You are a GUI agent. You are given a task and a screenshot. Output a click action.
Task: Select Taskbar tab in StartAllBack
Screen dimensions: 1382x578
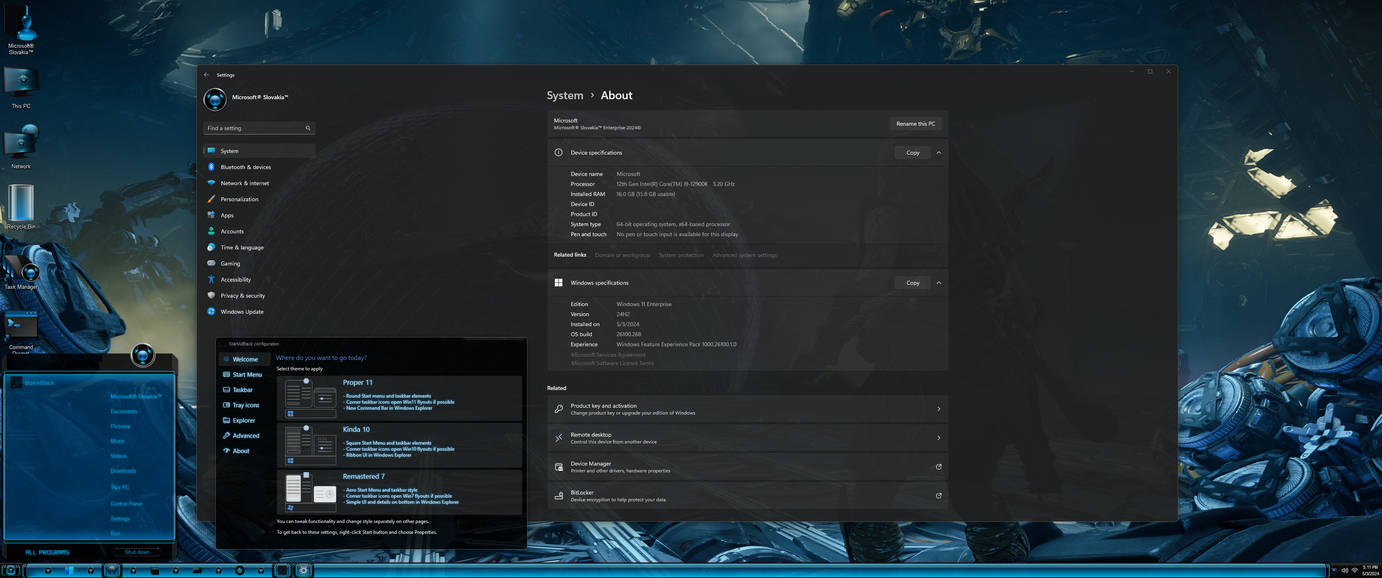tap(245, 390)
